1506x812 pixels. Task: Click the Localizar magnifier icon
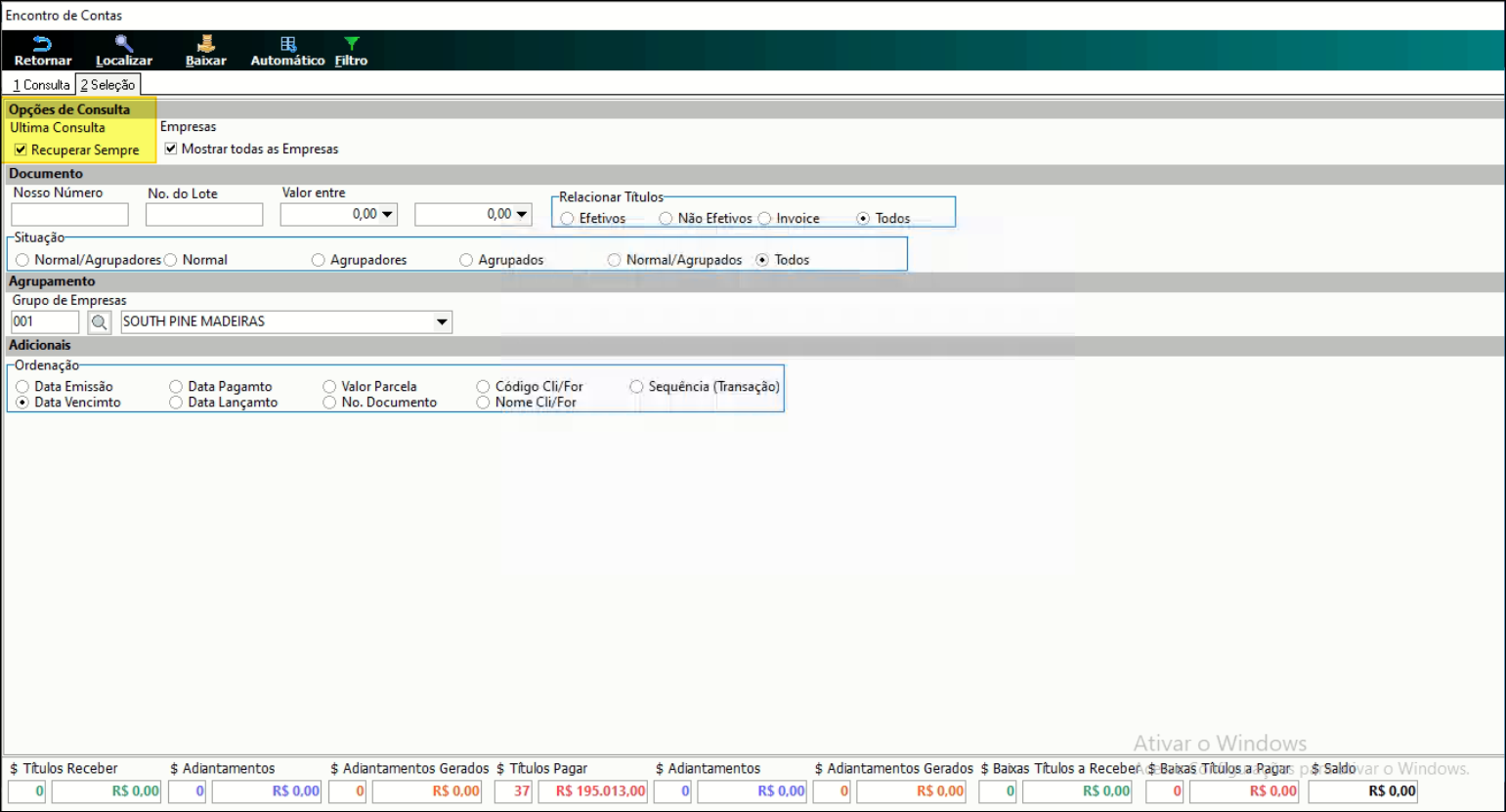pyautogui.click(x=123, y=44)
